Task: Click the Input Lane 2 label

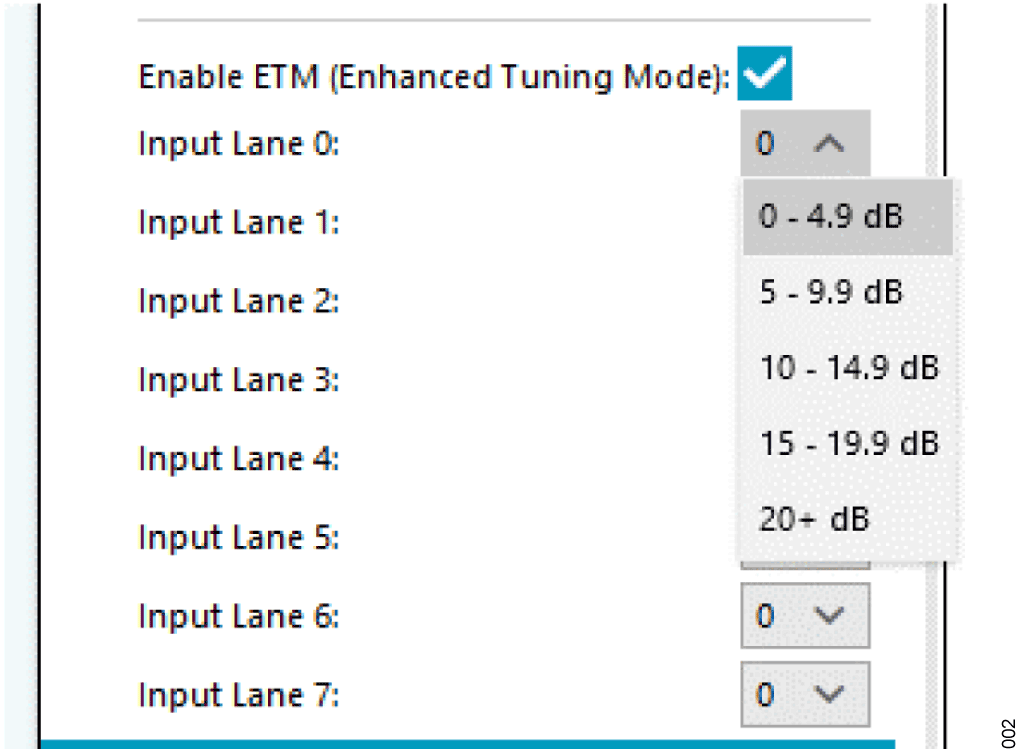Action: tap(239, 301)
